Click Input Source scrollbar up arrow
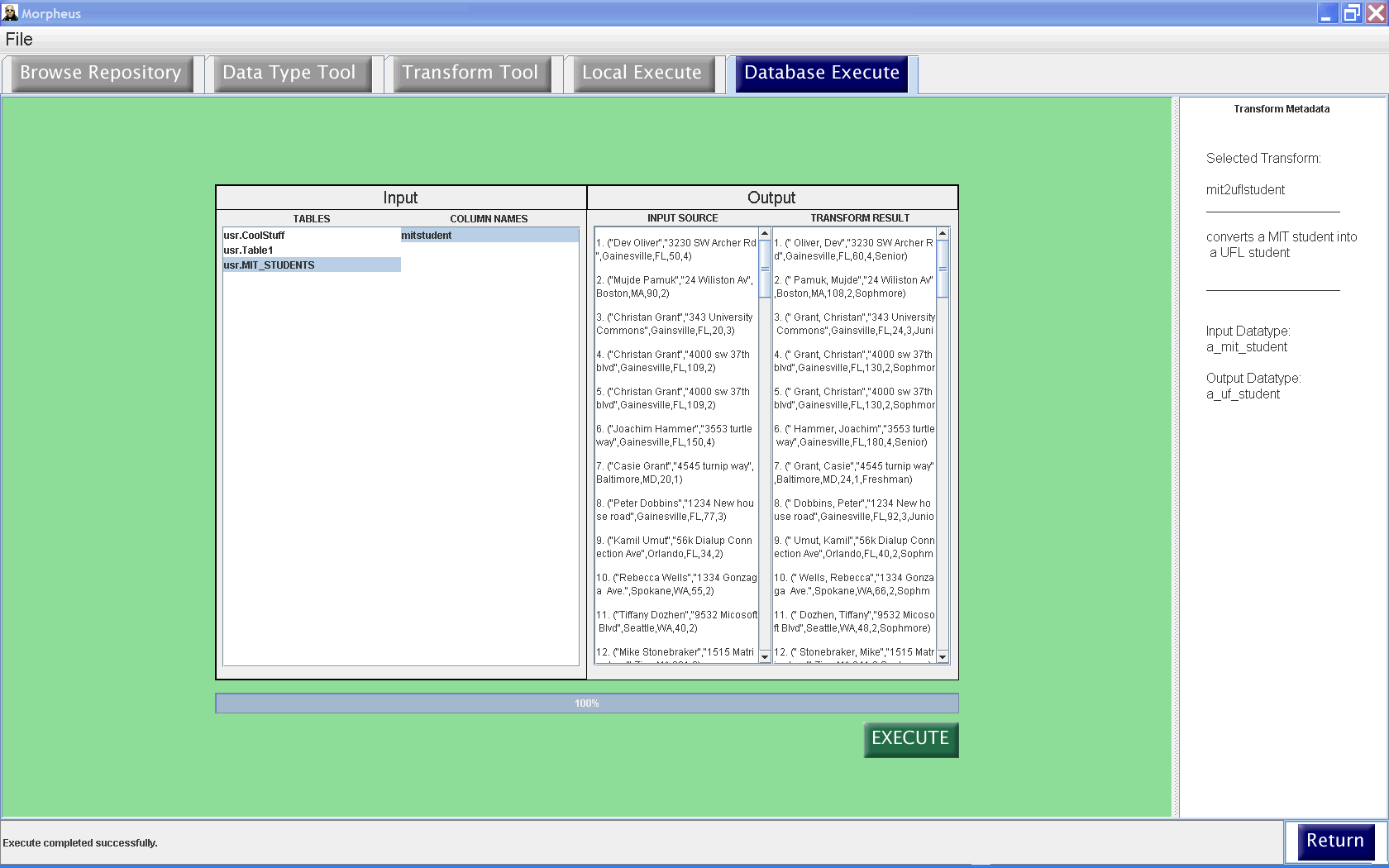The height and width of the screenshot is (868, 1389). tap(765, 234)
